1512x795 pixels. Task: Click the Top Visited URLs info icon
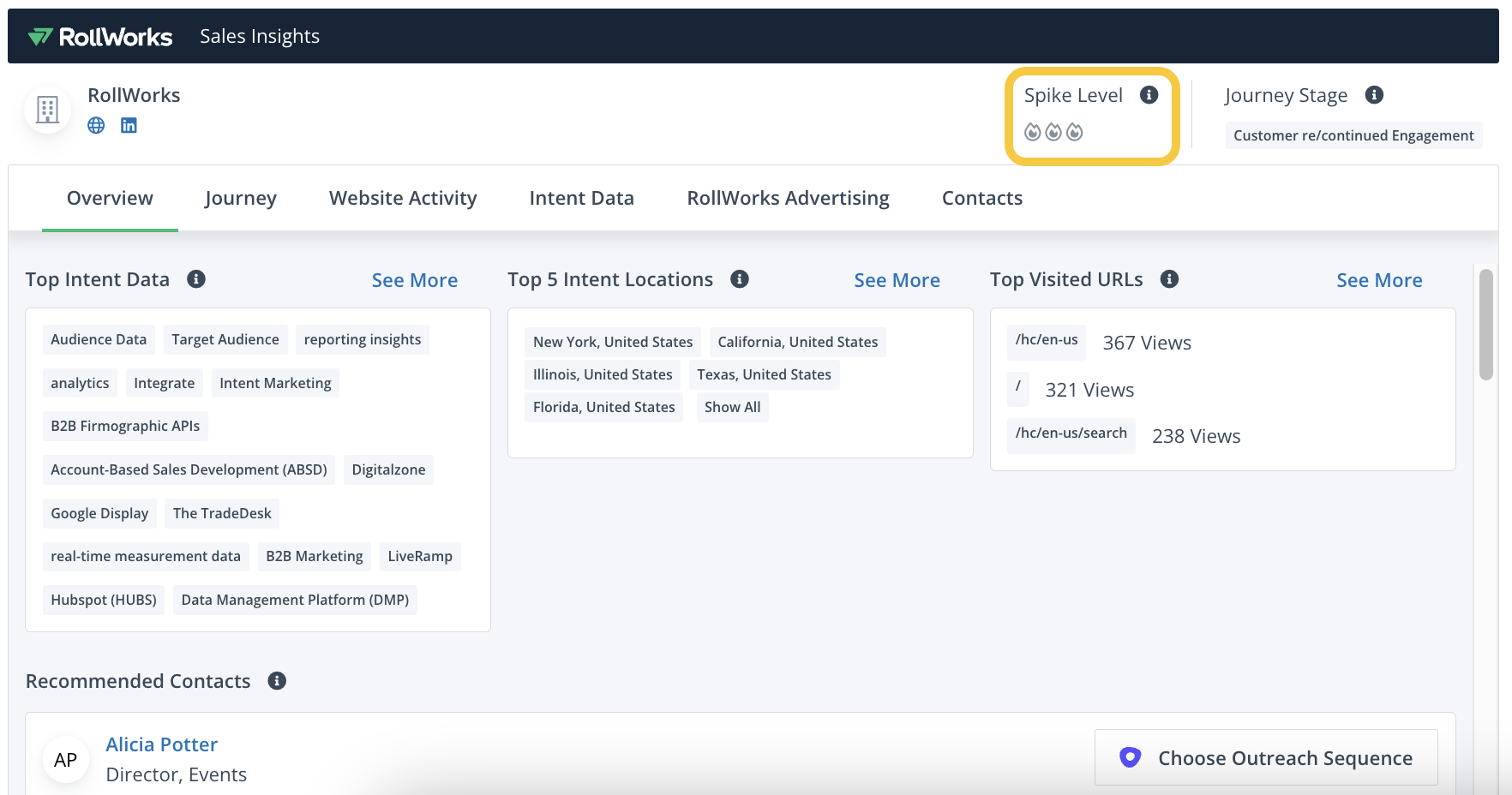coord(1169,279)
